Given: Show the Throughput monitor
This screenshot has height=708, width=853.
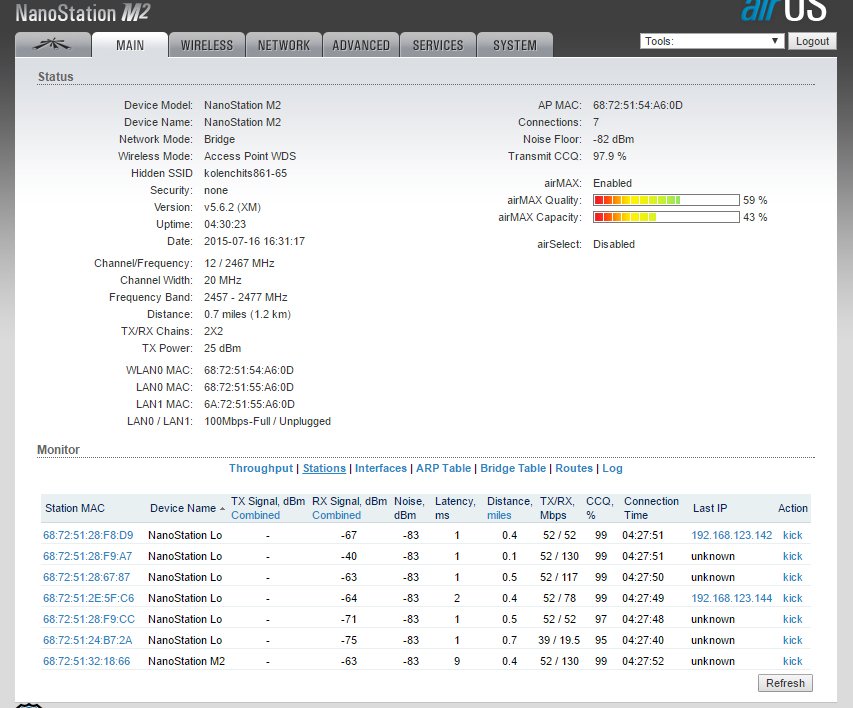Looking at the screenshot, I should pos(261,468).
